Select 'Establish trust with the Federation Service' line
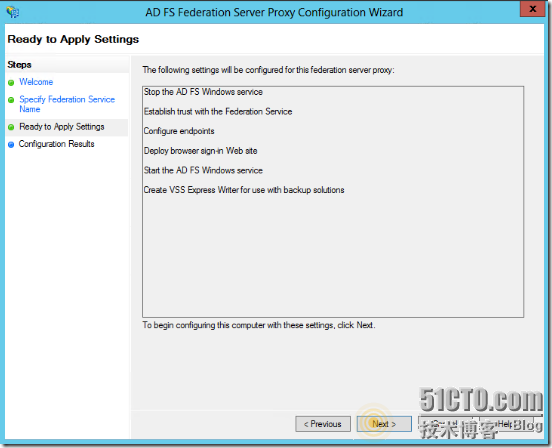Image resolution: width=552 pixels, height=448 pixels. (x=218, y=112)
